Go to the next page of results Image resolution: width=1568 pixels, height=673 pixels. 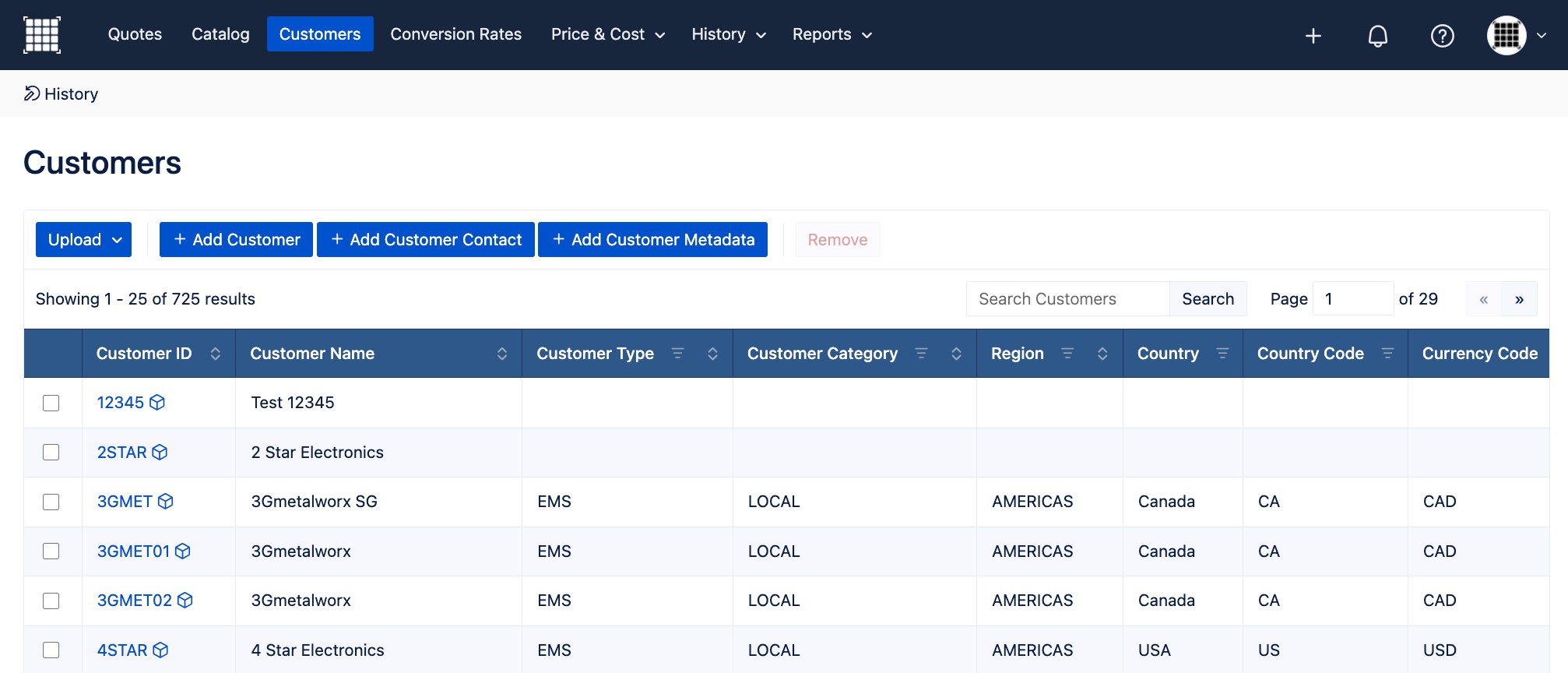click(1520, 299)
